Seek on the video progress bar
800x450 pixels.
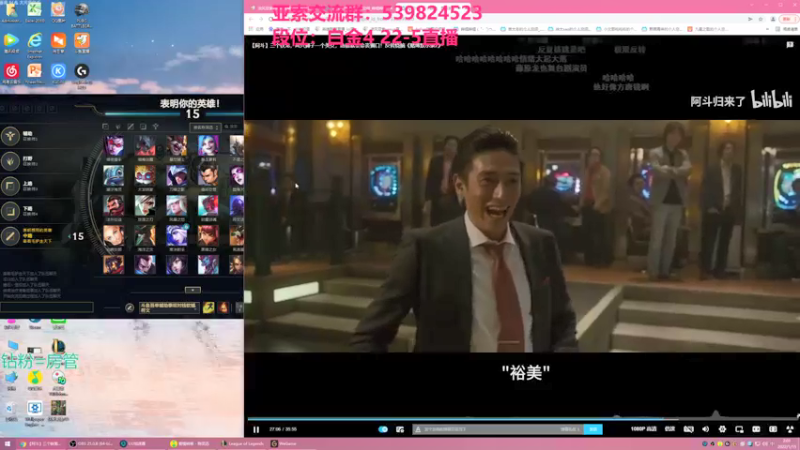pos(522,419)
